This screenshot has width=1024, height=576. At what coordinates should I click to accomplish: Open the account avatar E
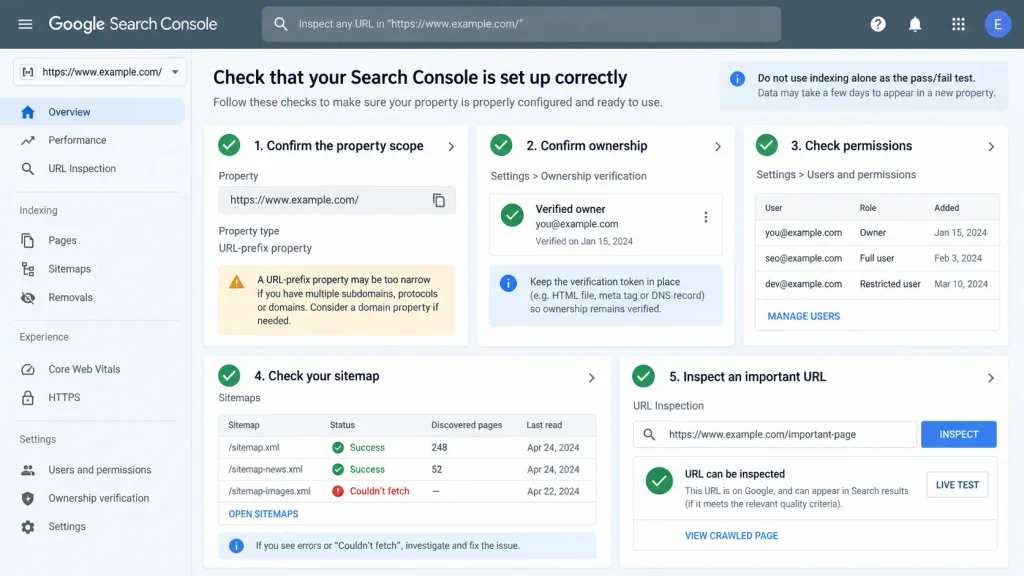997,24
